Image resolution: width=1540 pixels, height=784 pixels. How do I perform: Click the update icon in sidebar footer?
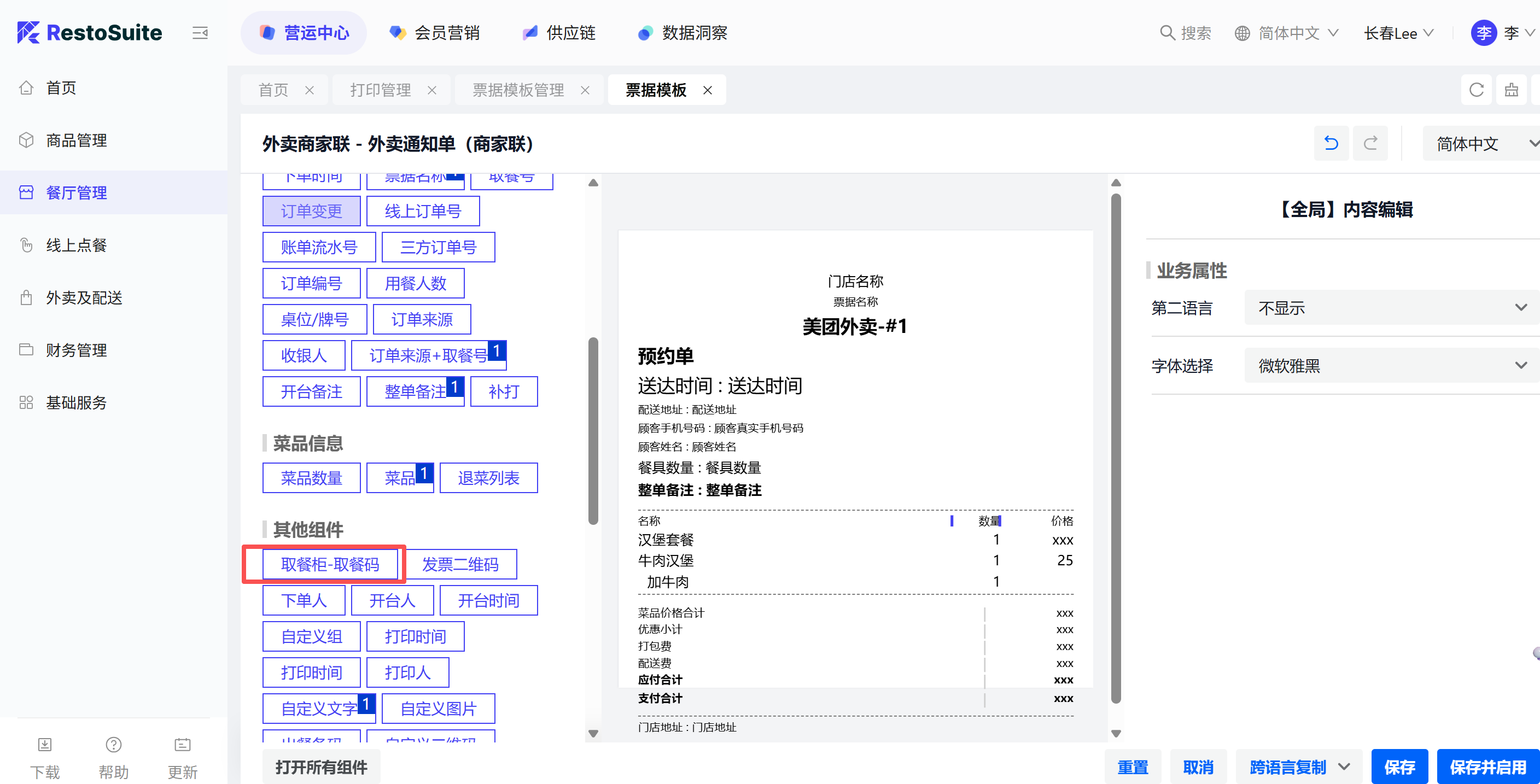click(182, 745)
